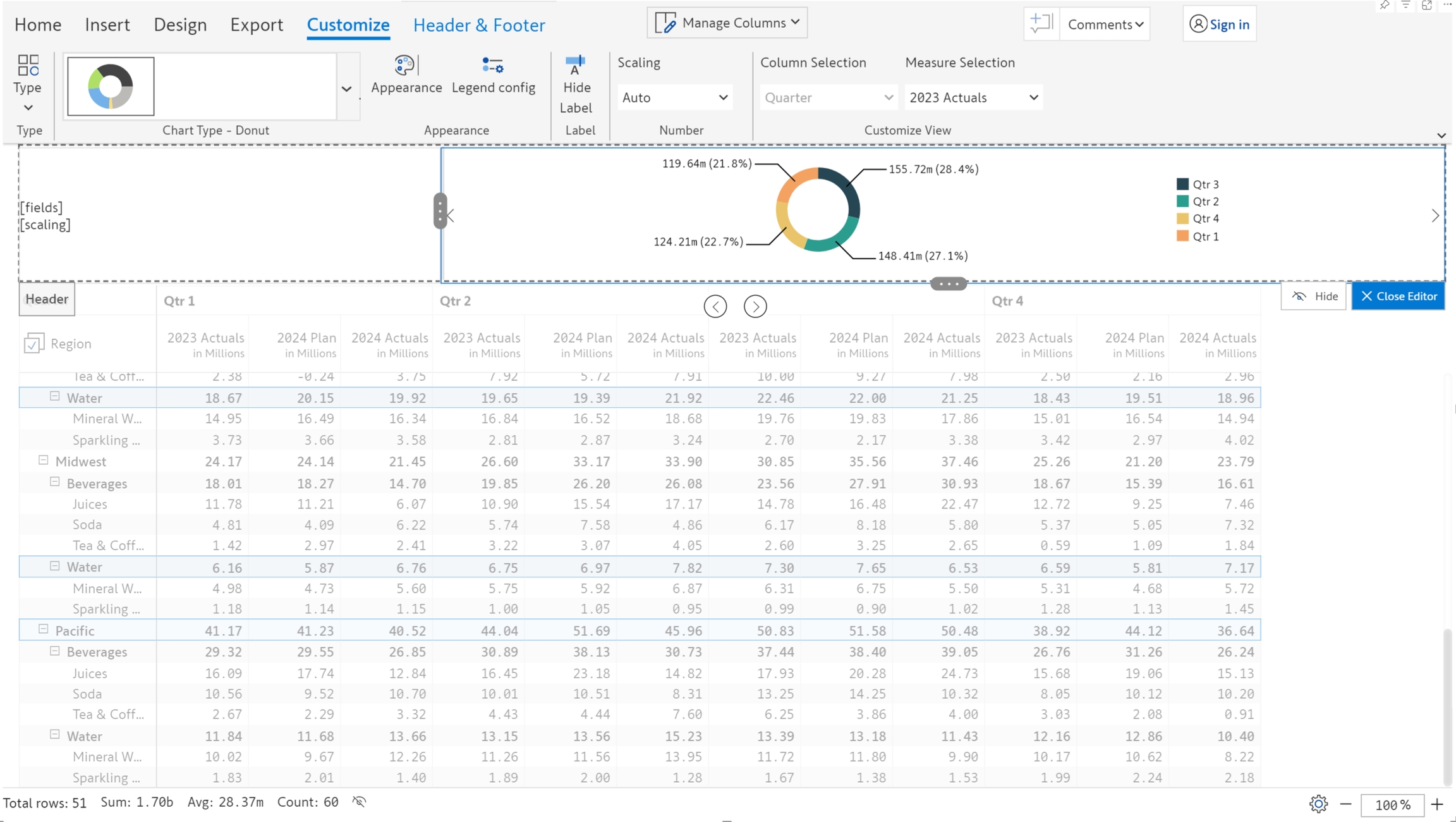Toggle the Region header checkbox
Image resolution: width=1456 pixels, height=822 pixels.
coord(33,343)
